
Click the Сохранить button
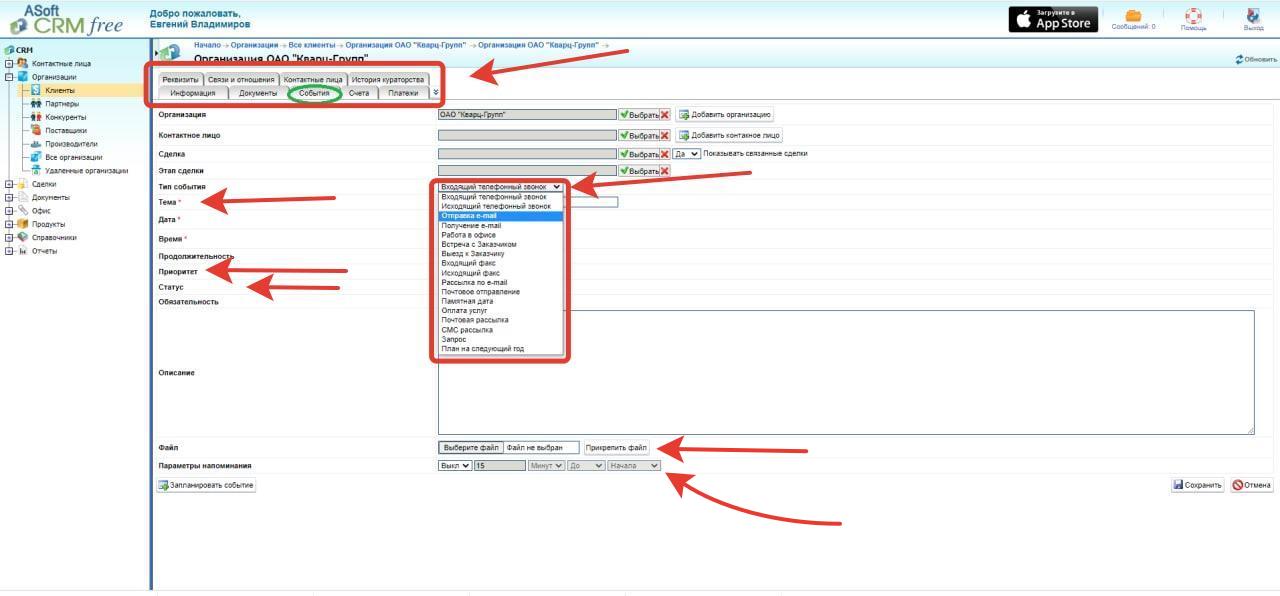tap(1197, 485)
